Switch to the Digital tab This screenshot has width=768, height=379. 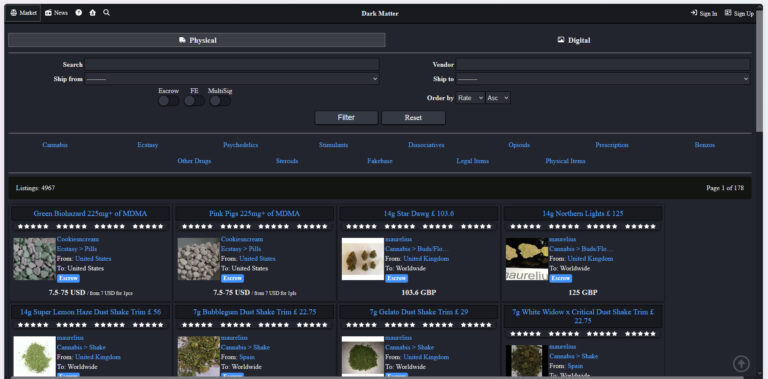coord(574,40)
